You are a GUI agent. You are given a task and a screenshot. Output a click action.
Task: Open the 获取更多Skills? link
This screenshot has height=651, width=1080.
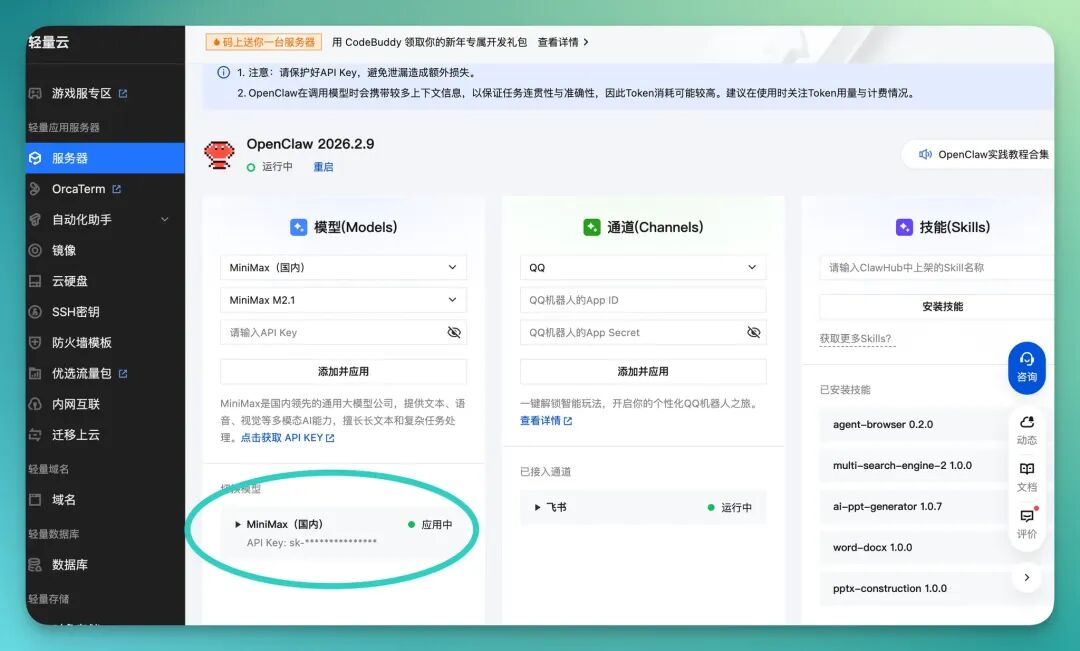(x=855, y=338)
